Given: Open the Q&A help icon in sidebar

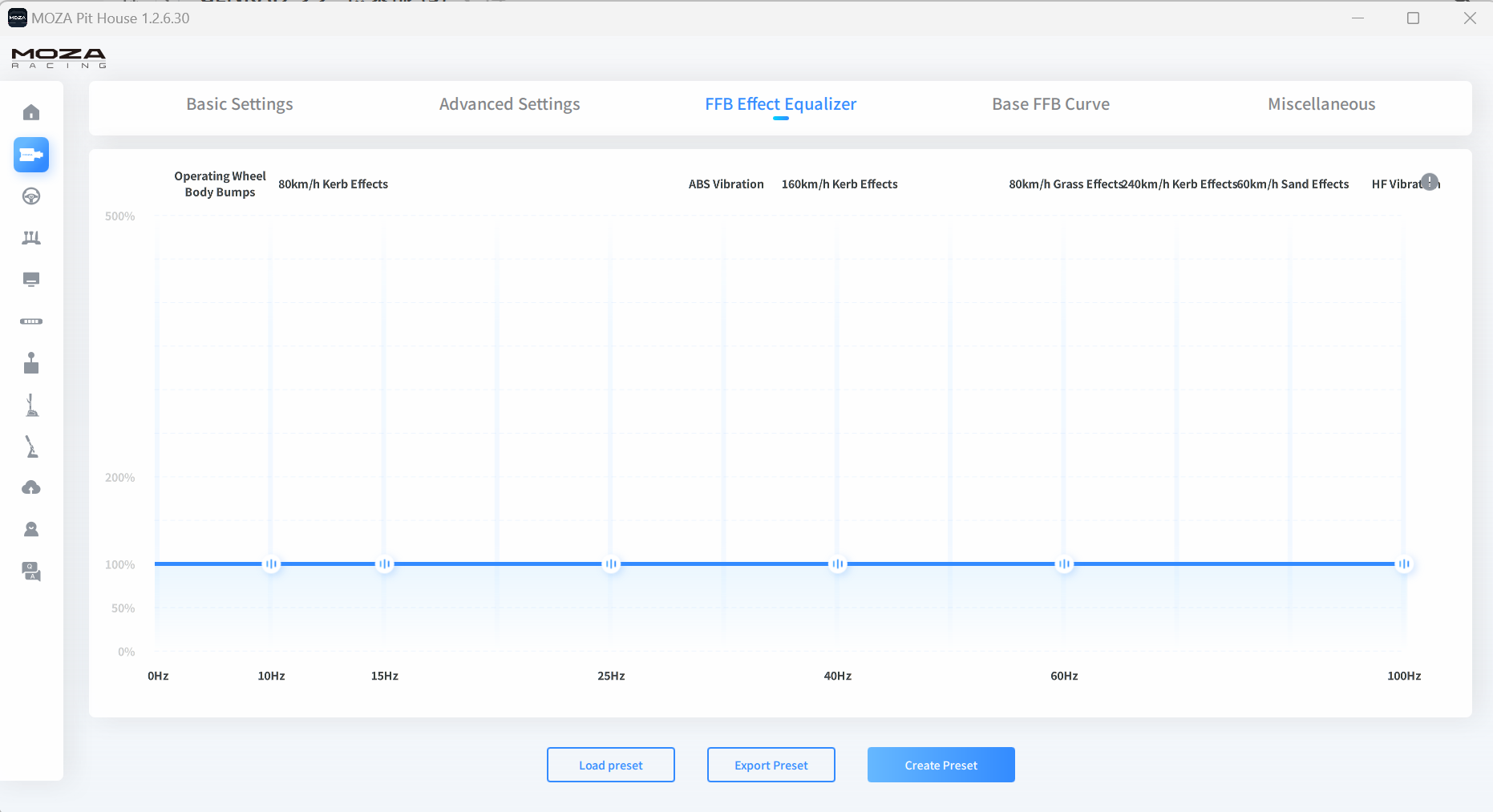Looking at the screenshot, I should [31, 572].
